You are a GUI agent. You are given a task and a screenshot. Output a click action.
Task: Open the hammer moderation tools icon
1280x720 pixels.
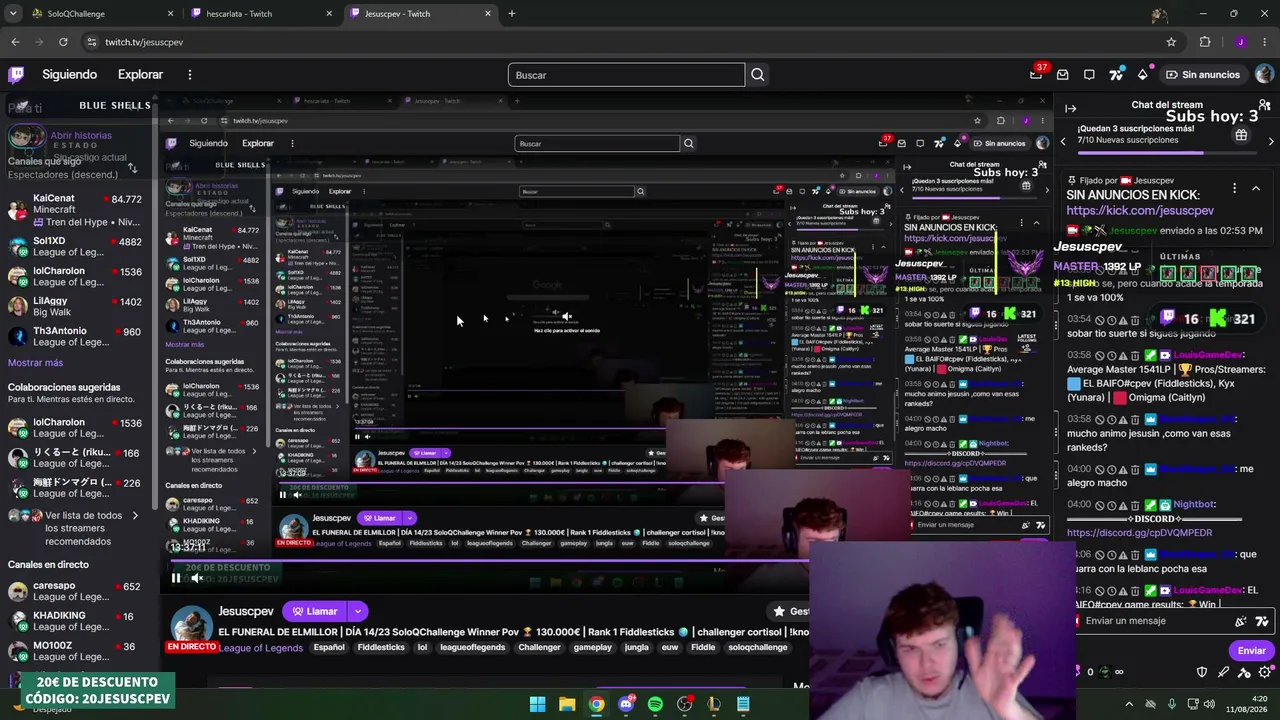[x=1244, y=672]
